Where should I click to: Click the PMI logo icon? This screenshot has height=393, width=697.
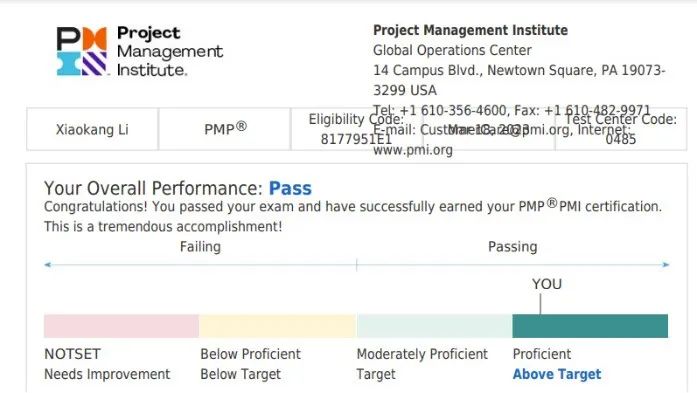pos(82,51)
